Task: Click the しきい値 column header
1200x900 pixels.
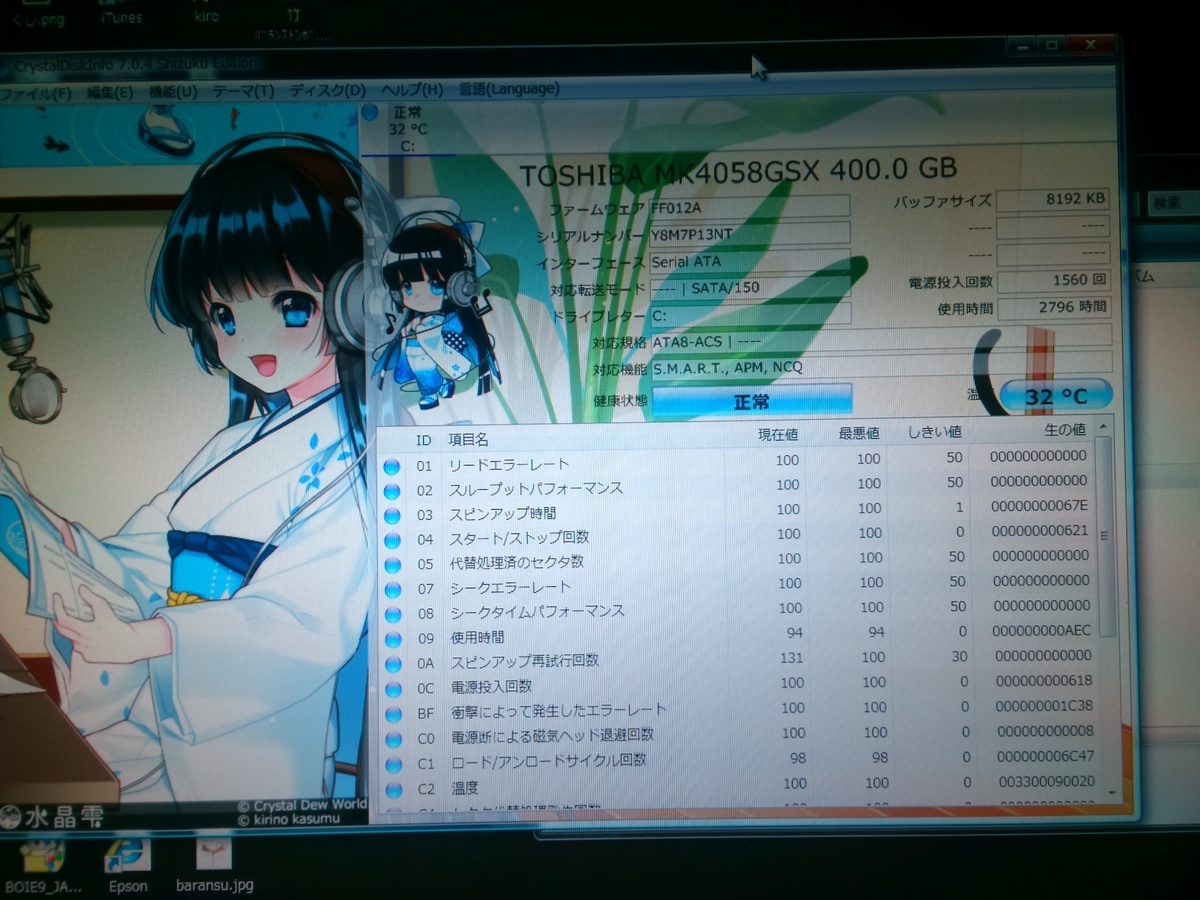Action: click(934, 432)
